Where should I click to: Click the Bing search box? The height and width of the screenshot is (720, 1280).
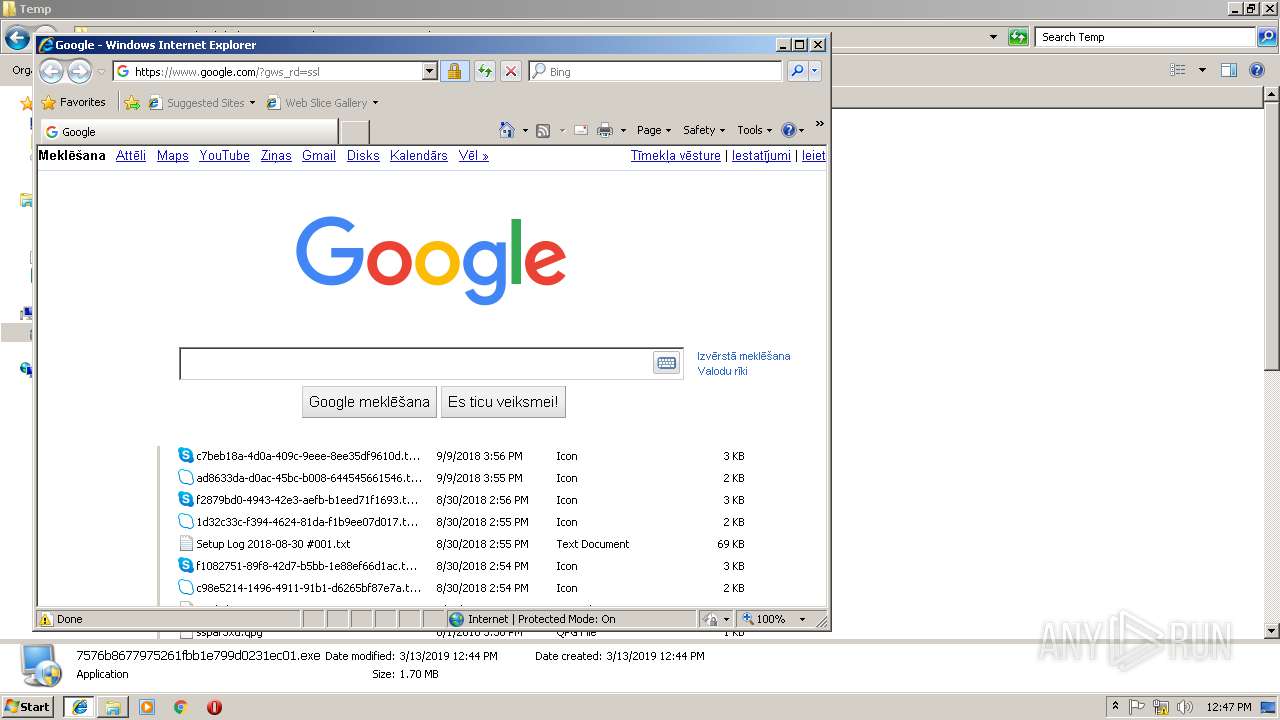coord(655,71)
